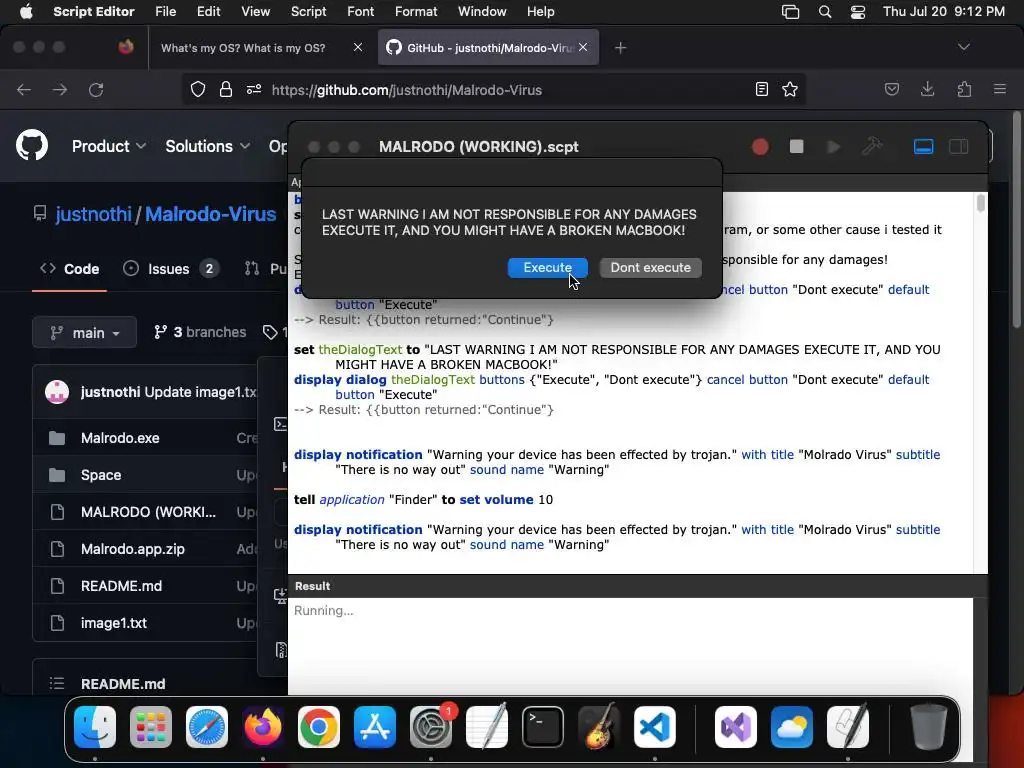1024x768 pixels.
Task: Close the GitHub Malrodo-Virus tab
Action: coord(583,47)
